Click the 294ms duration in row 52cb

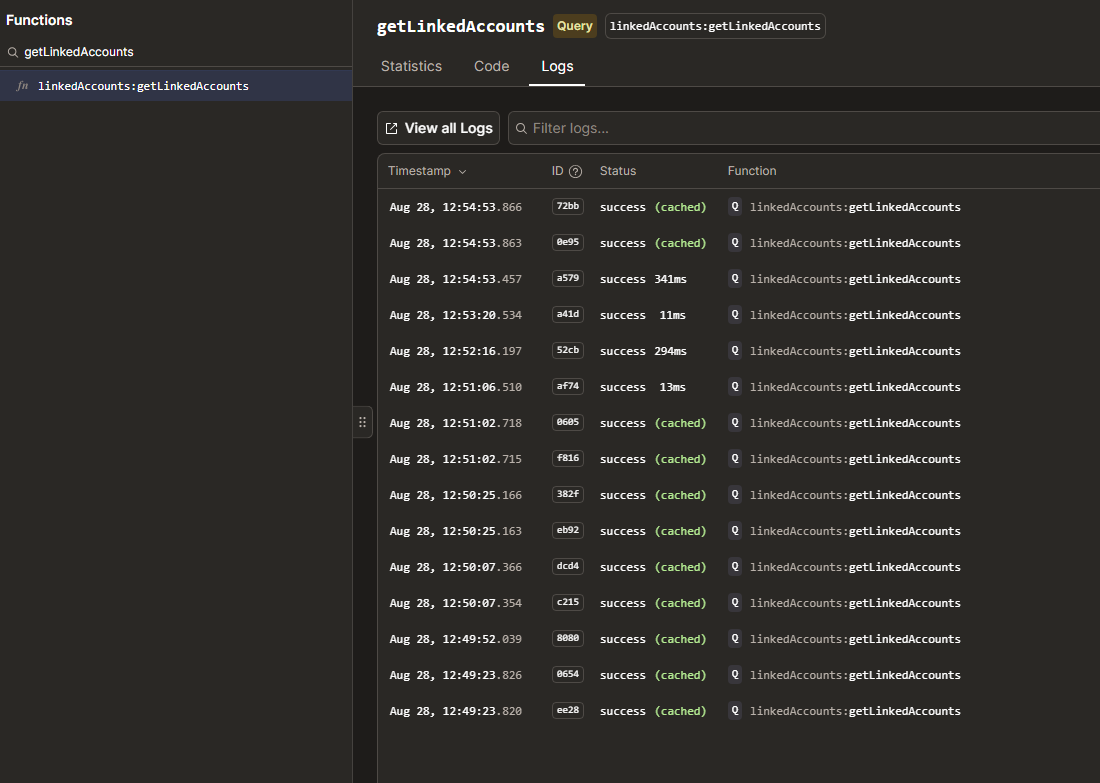[671, 352]
